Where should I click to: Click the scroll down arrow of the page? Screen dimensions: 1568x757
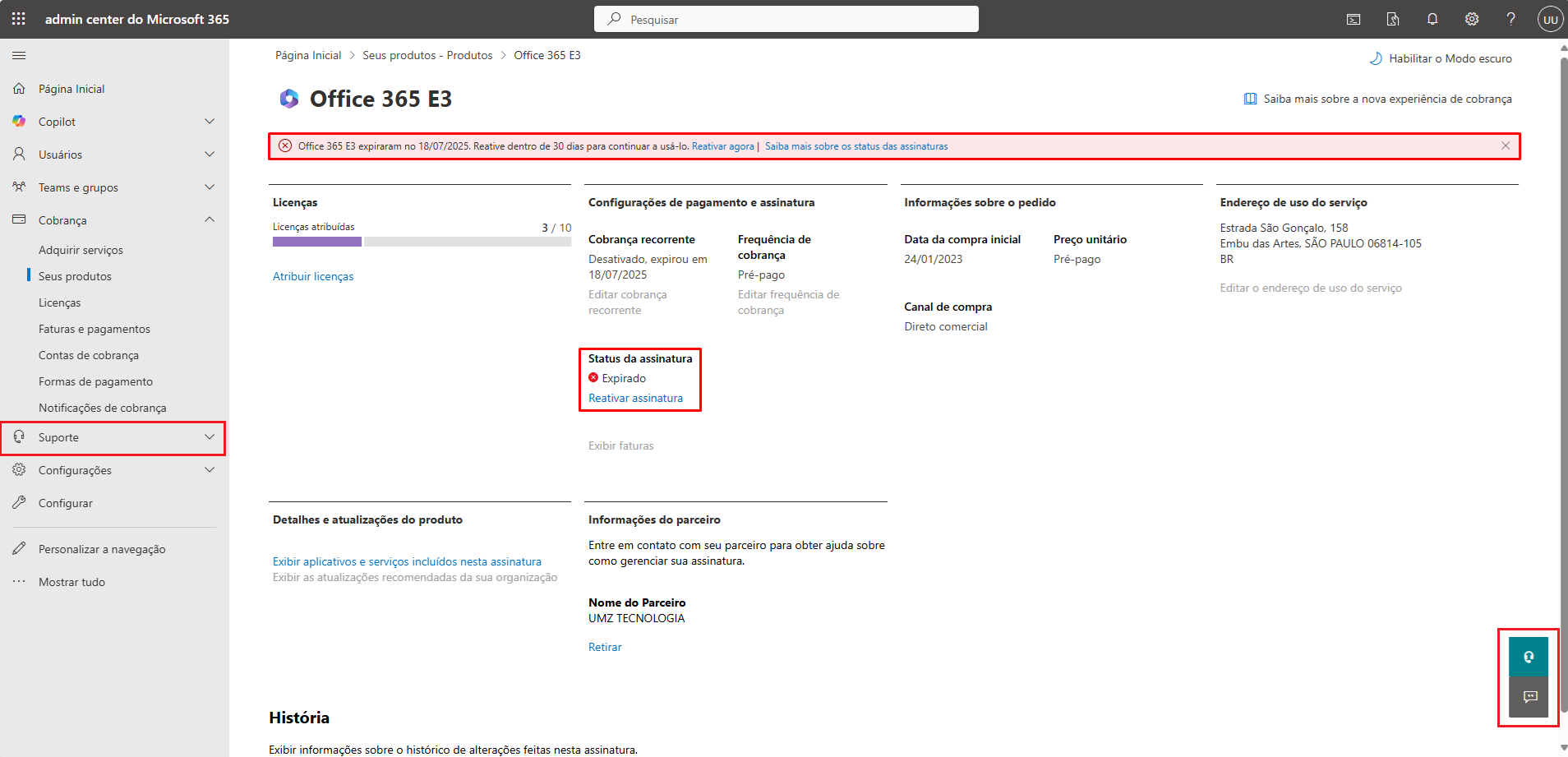pyautogui.click(x=1563, y=748)
